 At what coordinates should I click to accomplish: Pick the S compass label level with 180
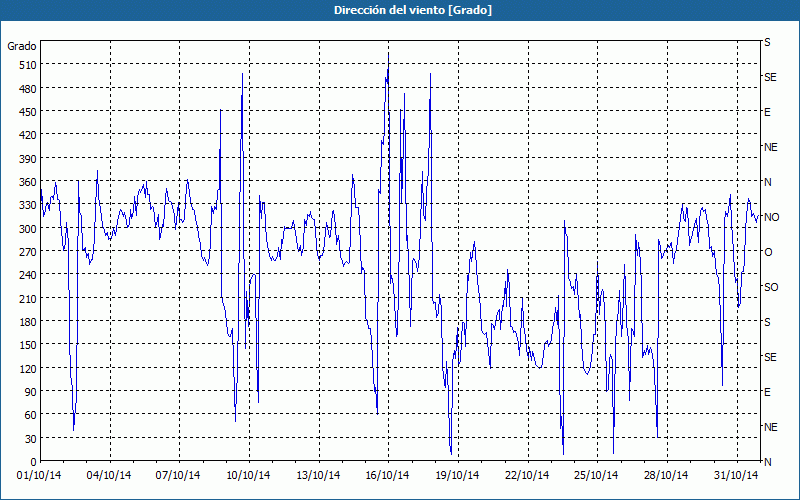(x=767, y=322)
